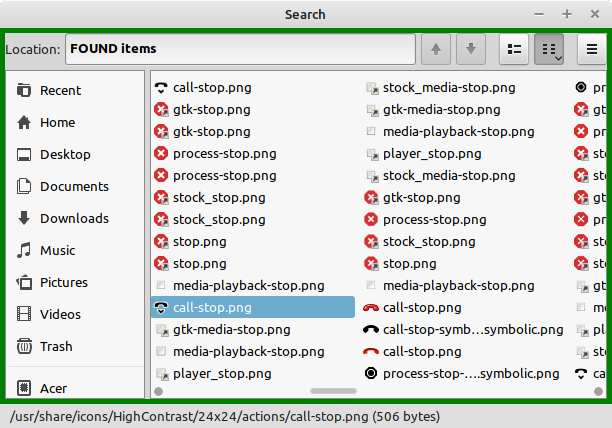Click the horizontal scrollbar thumb

click(x=333, y=391)
